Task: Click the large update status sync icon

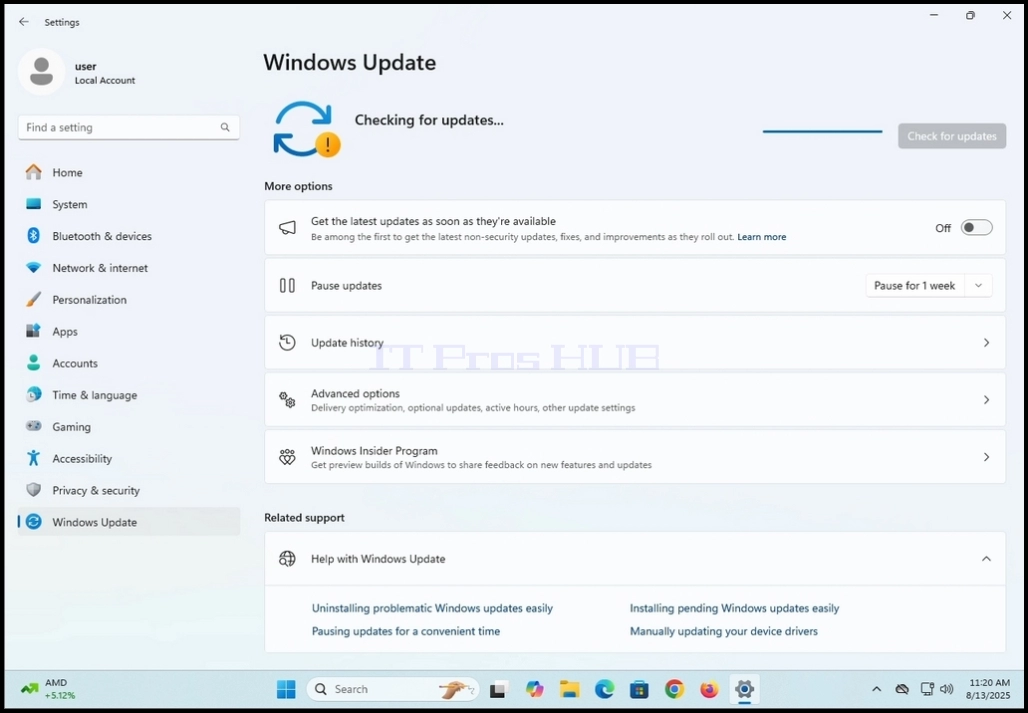Action: [x=306, y=128]
